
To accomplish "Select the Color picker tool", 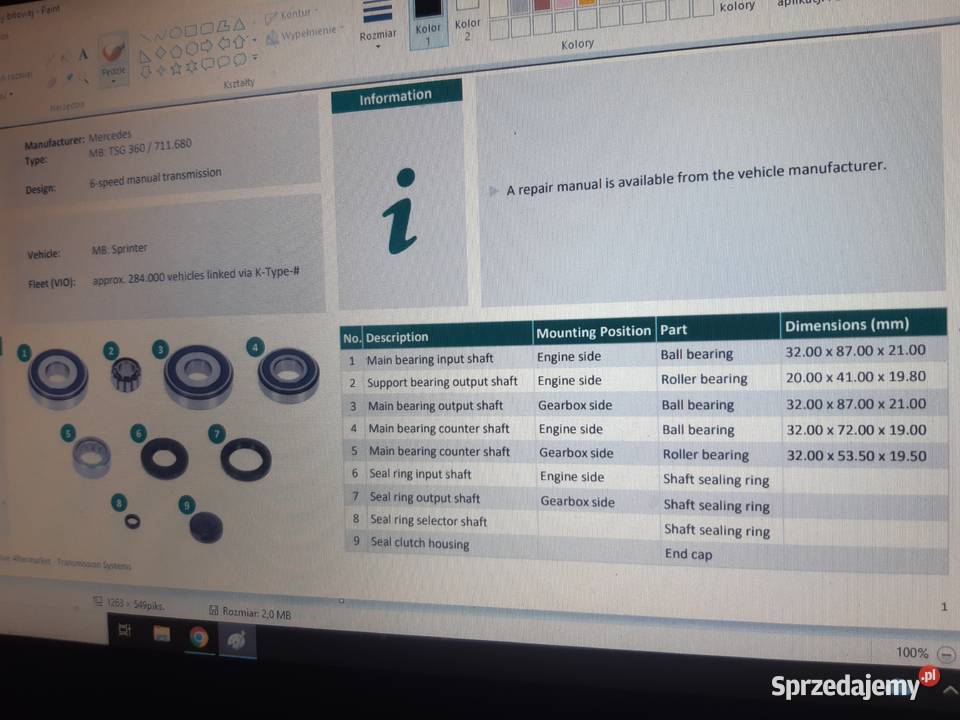I will 70,77.
